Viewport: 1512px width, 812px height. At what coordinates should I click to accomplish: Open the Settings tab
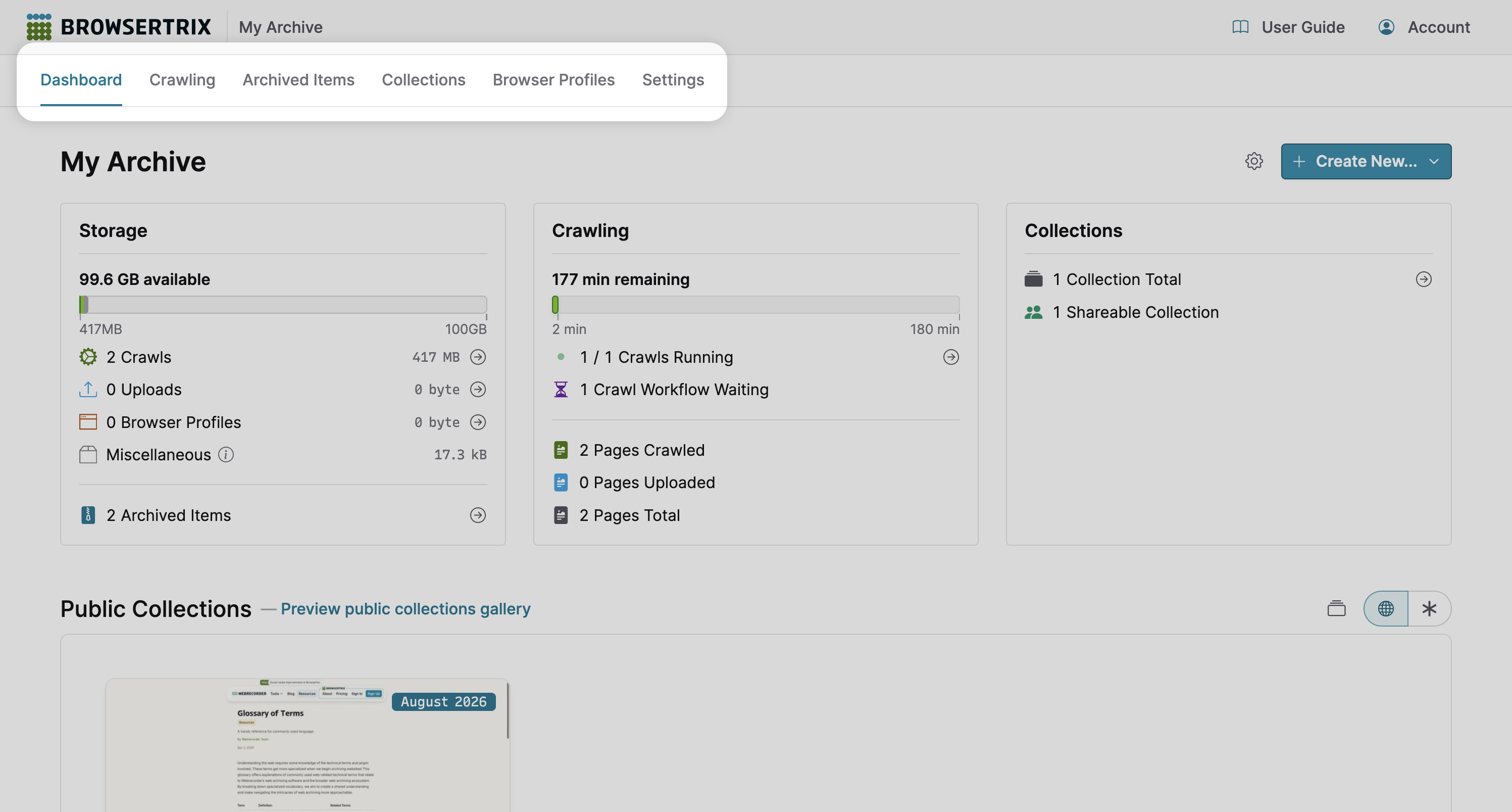pos(673,80)
